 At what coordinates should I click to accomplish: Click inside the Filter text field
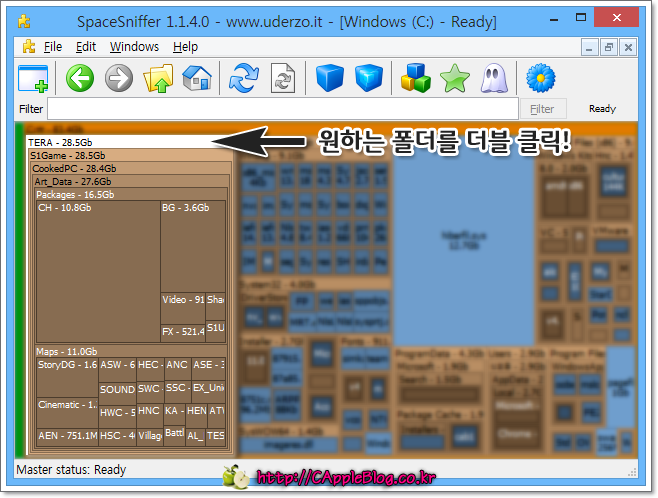pyautogui.click(x=283, y=109)
